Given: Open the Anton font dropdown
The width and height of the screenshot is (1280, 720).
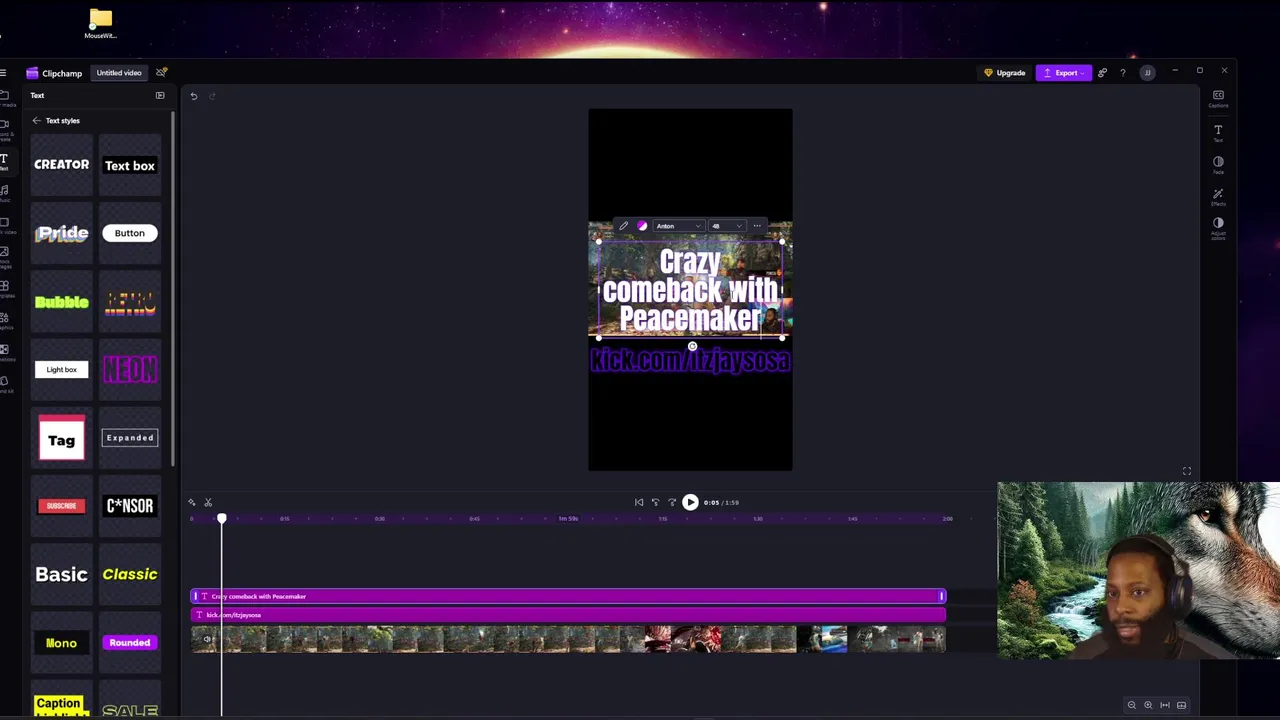Looking at the screenshot, I should [x=678, y=226].
